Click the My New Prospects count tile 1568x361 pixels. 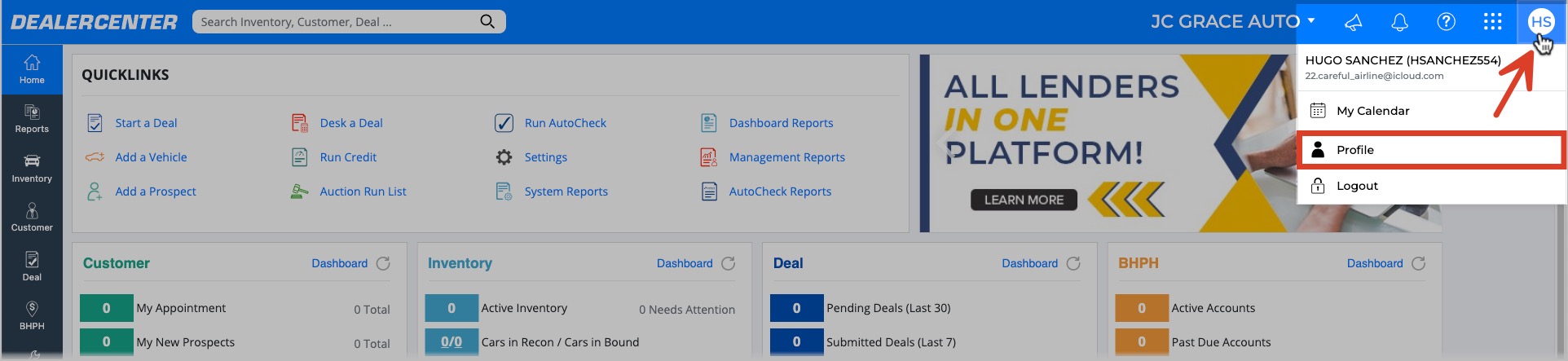coord(106,341)
